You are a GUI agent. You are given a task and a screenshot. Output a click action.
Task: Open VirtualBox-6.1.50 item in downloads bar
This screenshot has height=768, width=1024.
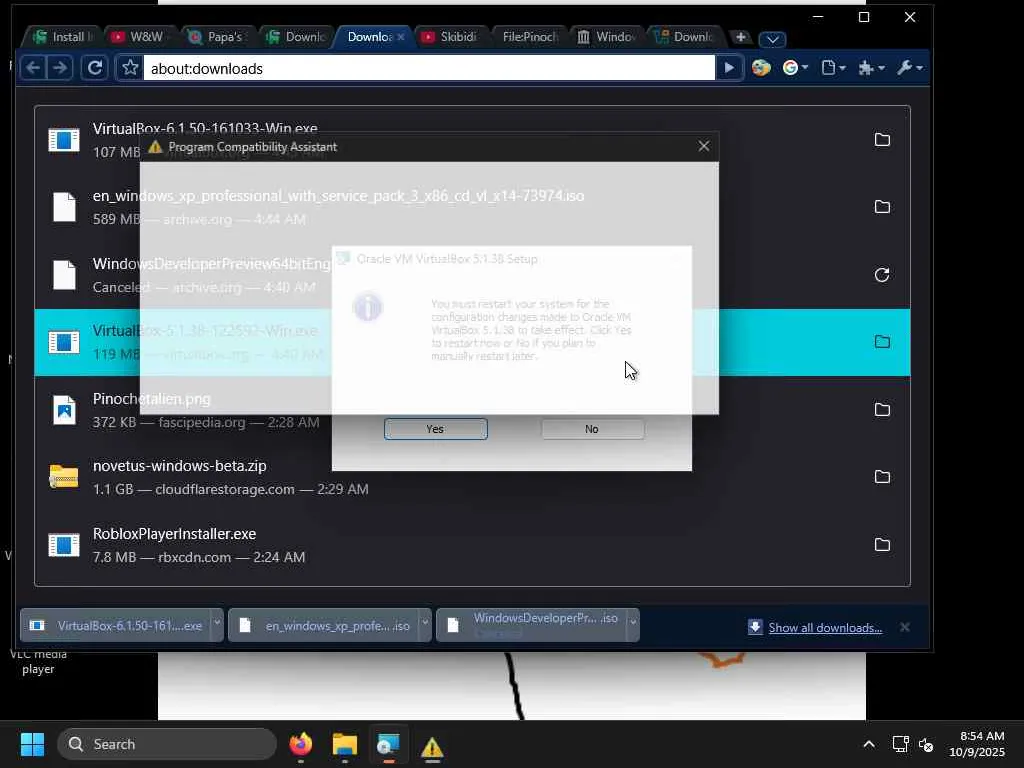coord(116,626)
